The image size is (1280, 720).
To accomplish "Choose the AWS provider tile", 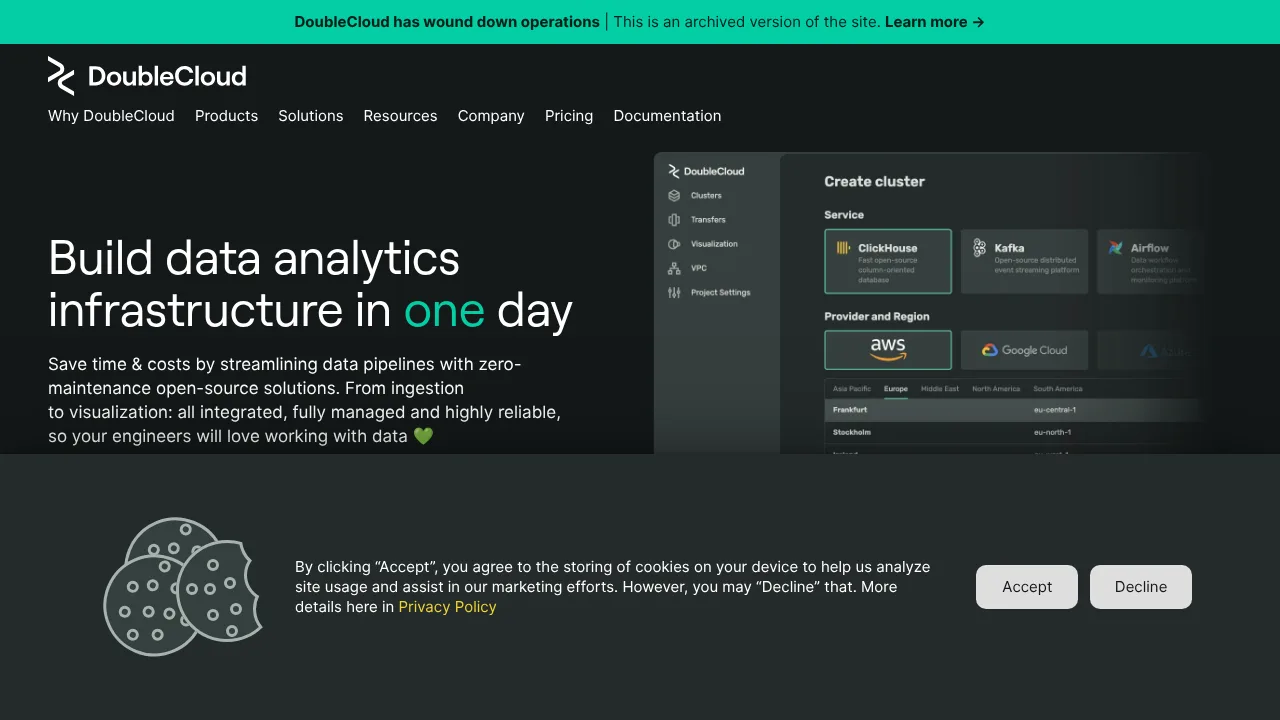I will pos(888,350).
